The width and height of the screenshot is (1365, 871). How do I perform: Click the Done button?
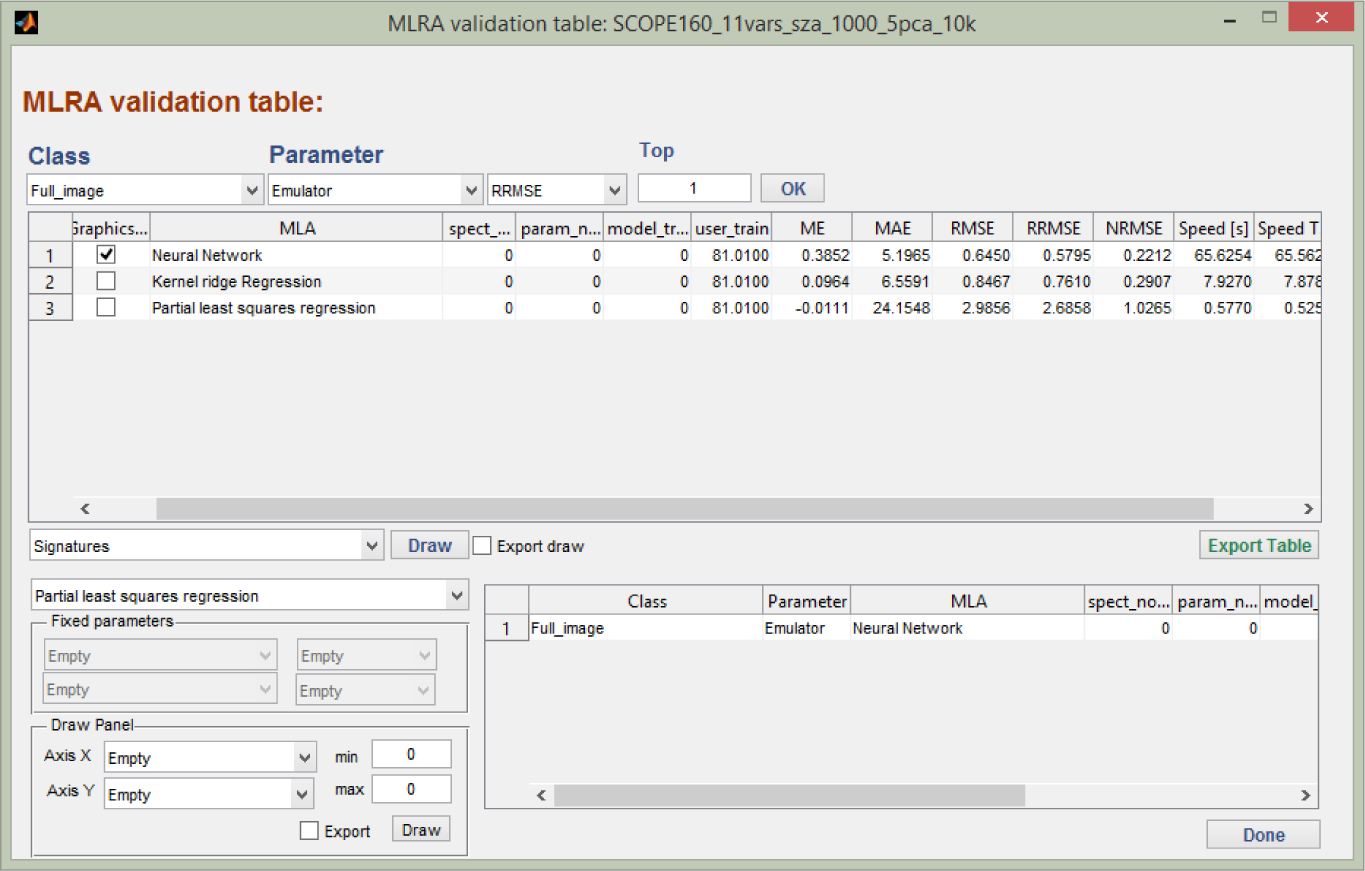[x=1263, y=835]
